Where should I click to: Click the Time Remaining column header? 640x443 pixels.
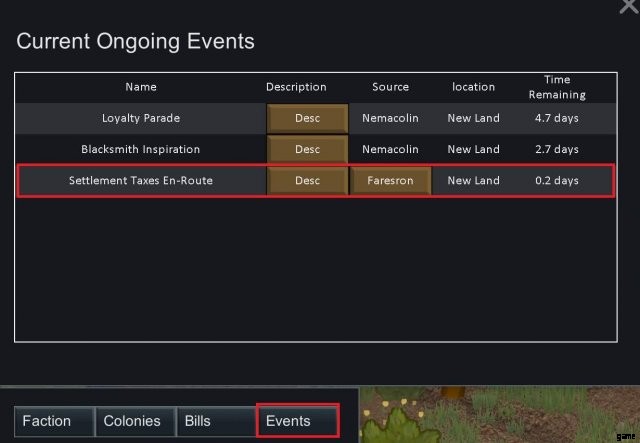tap(557, 87)
